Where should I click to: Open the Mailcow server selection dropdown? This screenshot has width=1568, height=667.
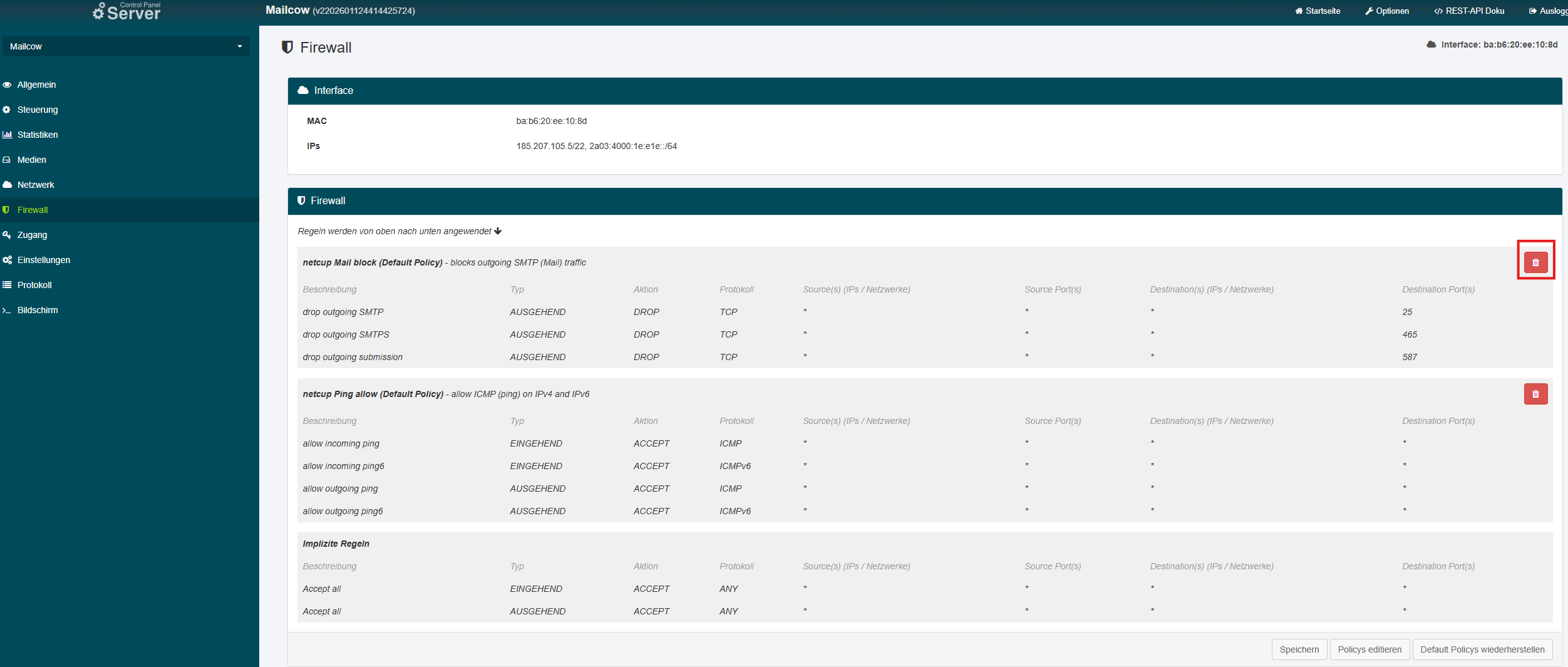point(126,46)
